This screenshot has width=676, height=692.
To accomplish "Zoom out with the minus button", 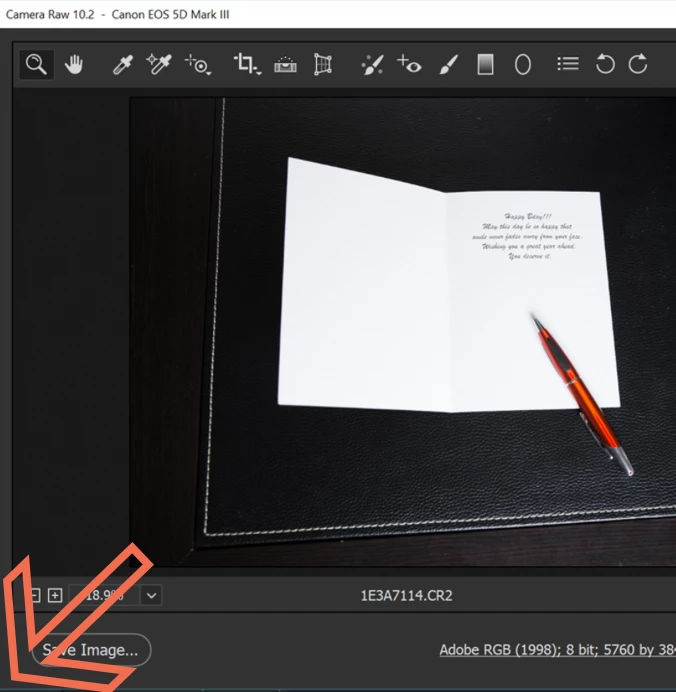I will click(34, 596).
